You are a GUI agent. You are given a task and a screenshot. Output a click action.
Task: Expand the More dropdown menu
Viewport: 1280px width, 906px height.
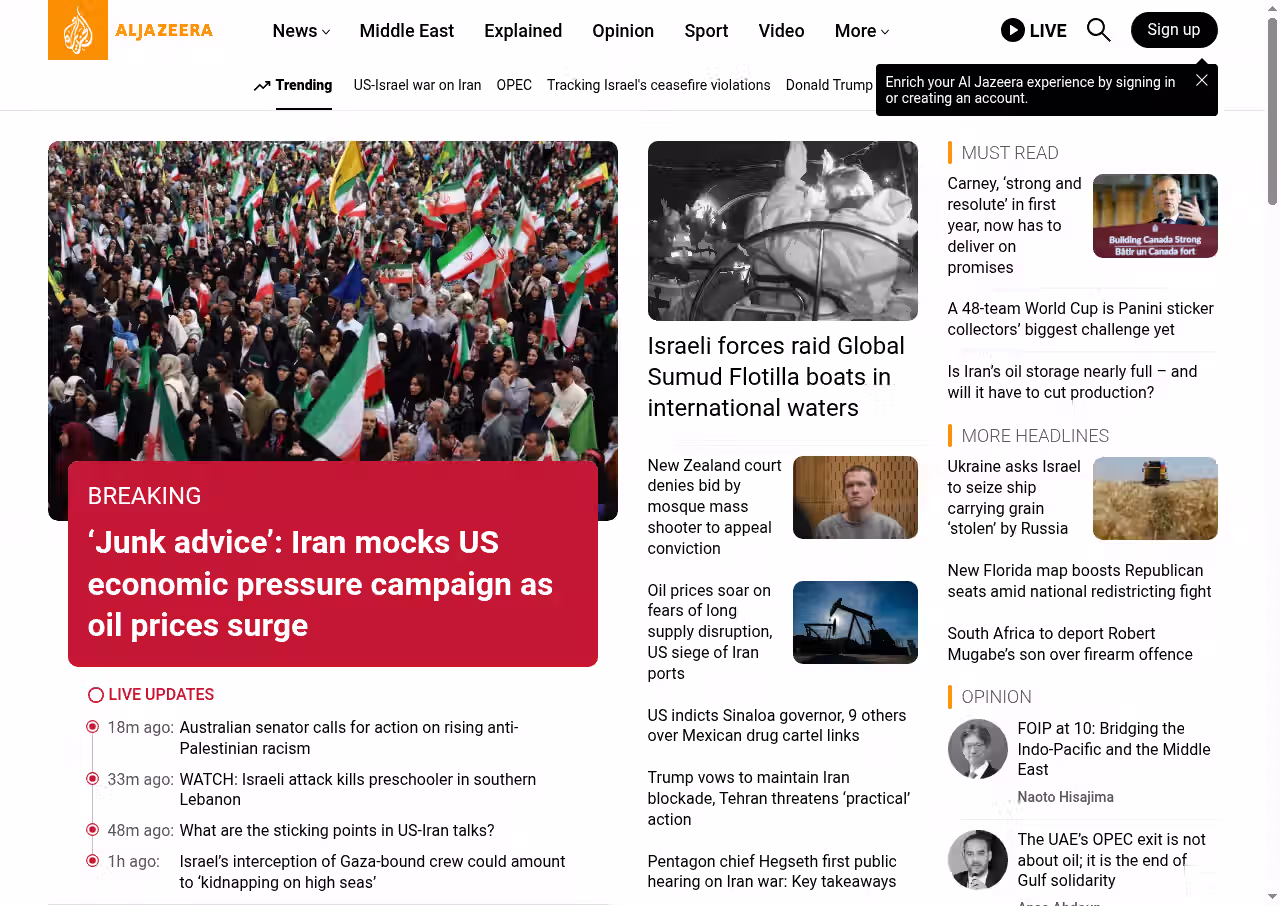point(861,31)
